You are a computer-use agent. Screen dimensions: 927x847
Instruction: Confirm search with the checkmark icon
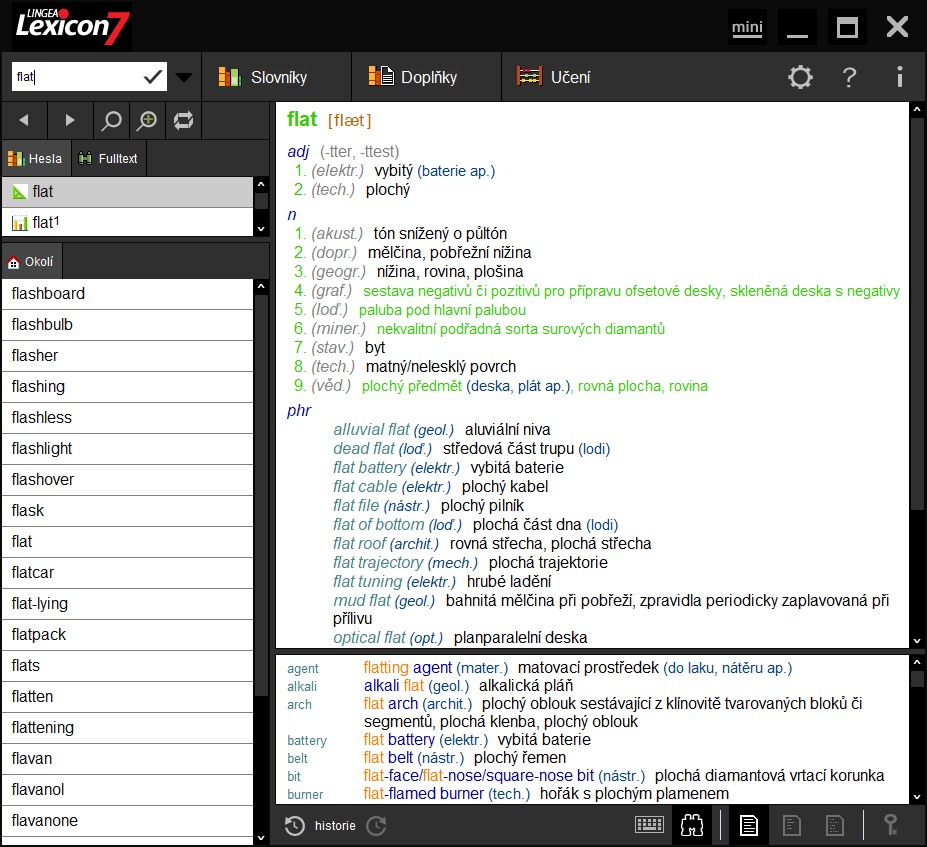pos(153,77)
